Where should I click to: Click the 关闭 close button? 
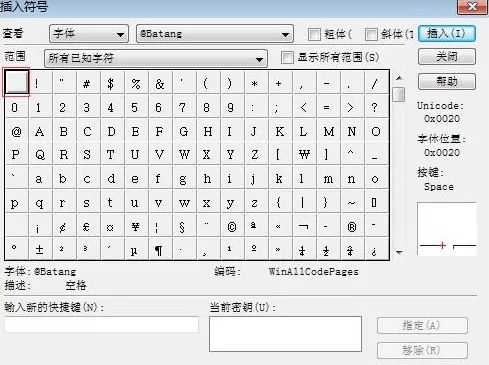coord(447,57)
